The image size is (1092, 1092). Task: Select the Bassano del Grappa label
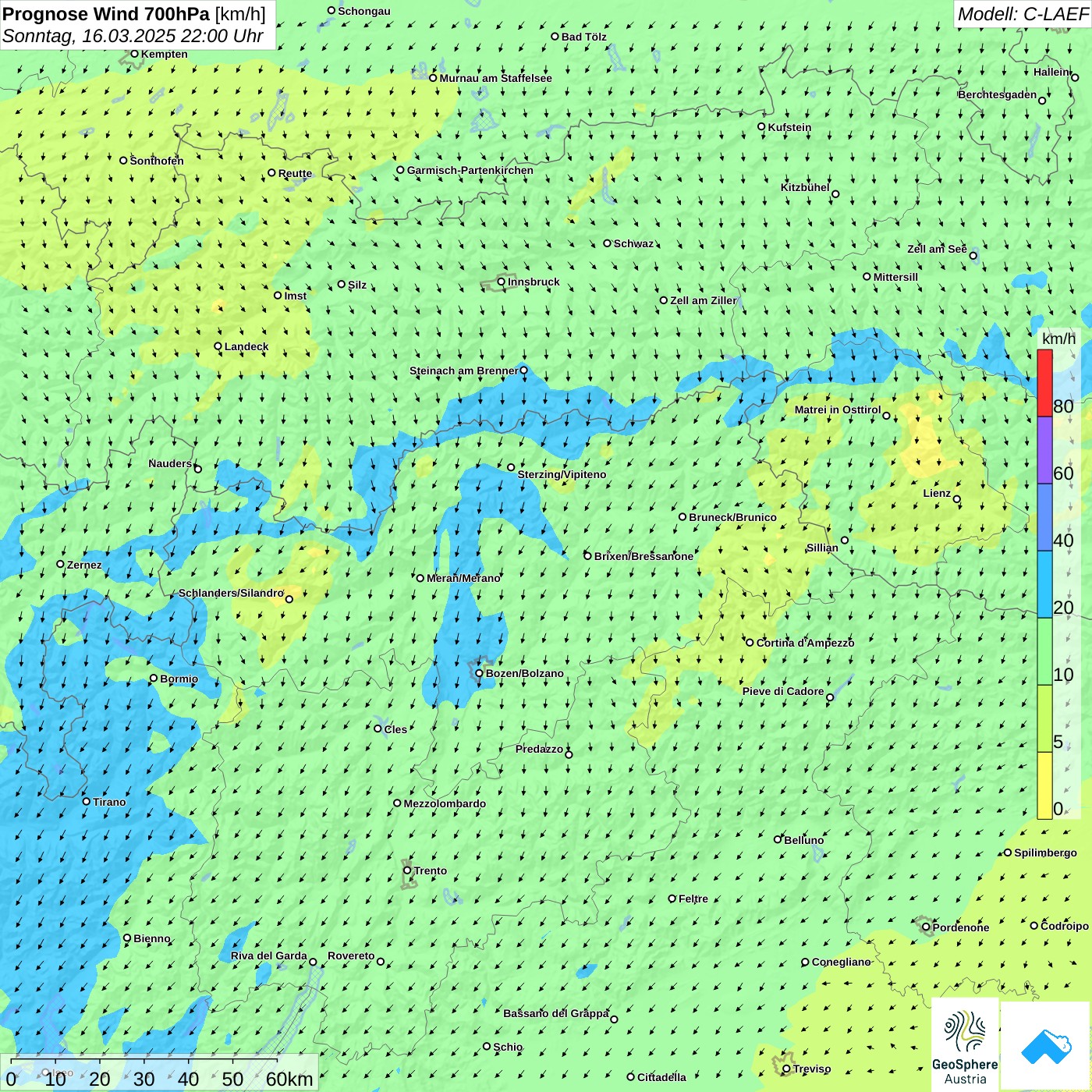(x=556, y=1013)
